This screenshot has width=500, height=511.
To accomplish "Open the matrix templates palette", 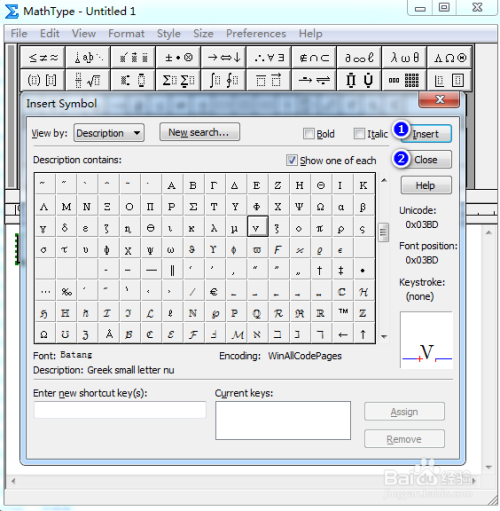I will pyautogui.click(x=404, y=80).
